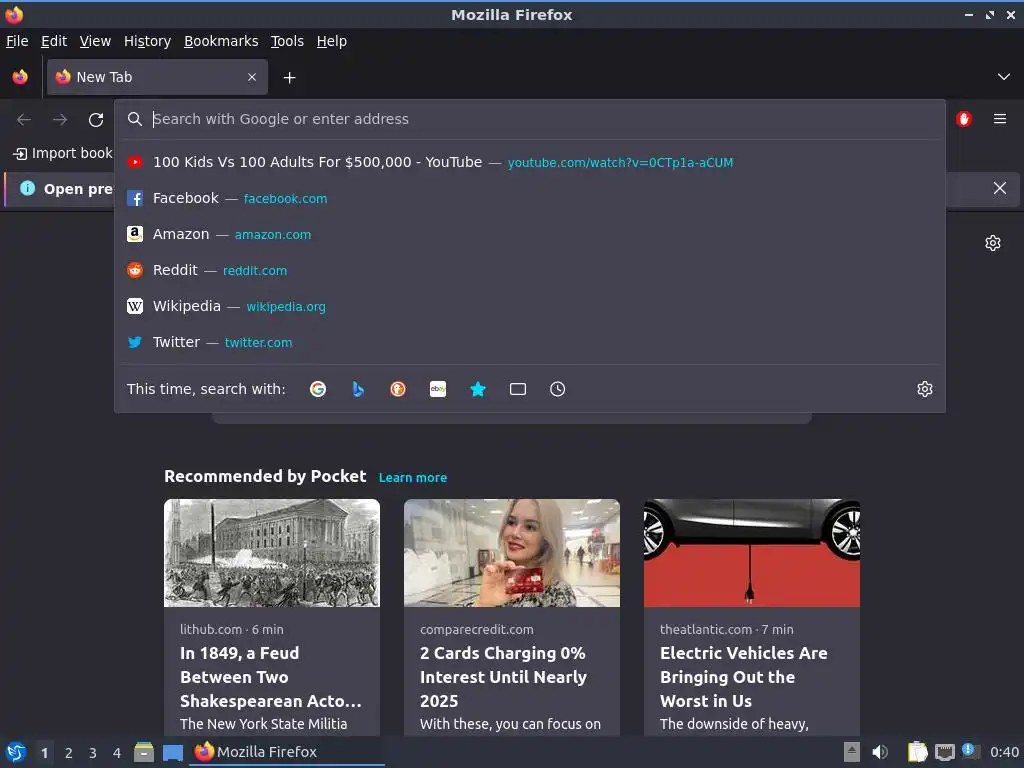Viewport: 1024px width, 768px height.
Task: Click Import bookmarks toolbar button
Action: (x=63, y=153)
